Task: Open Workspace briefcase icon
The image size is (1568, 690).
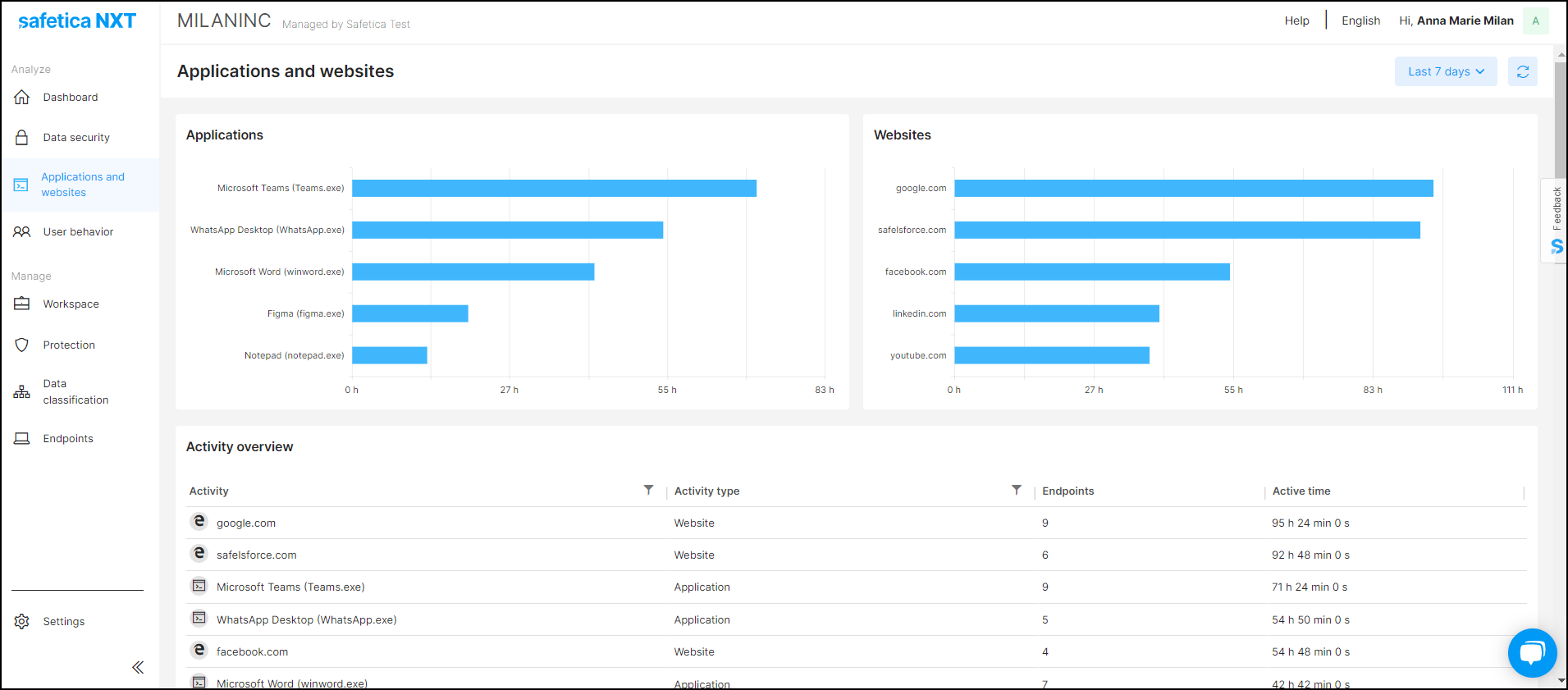Action: 22,304
